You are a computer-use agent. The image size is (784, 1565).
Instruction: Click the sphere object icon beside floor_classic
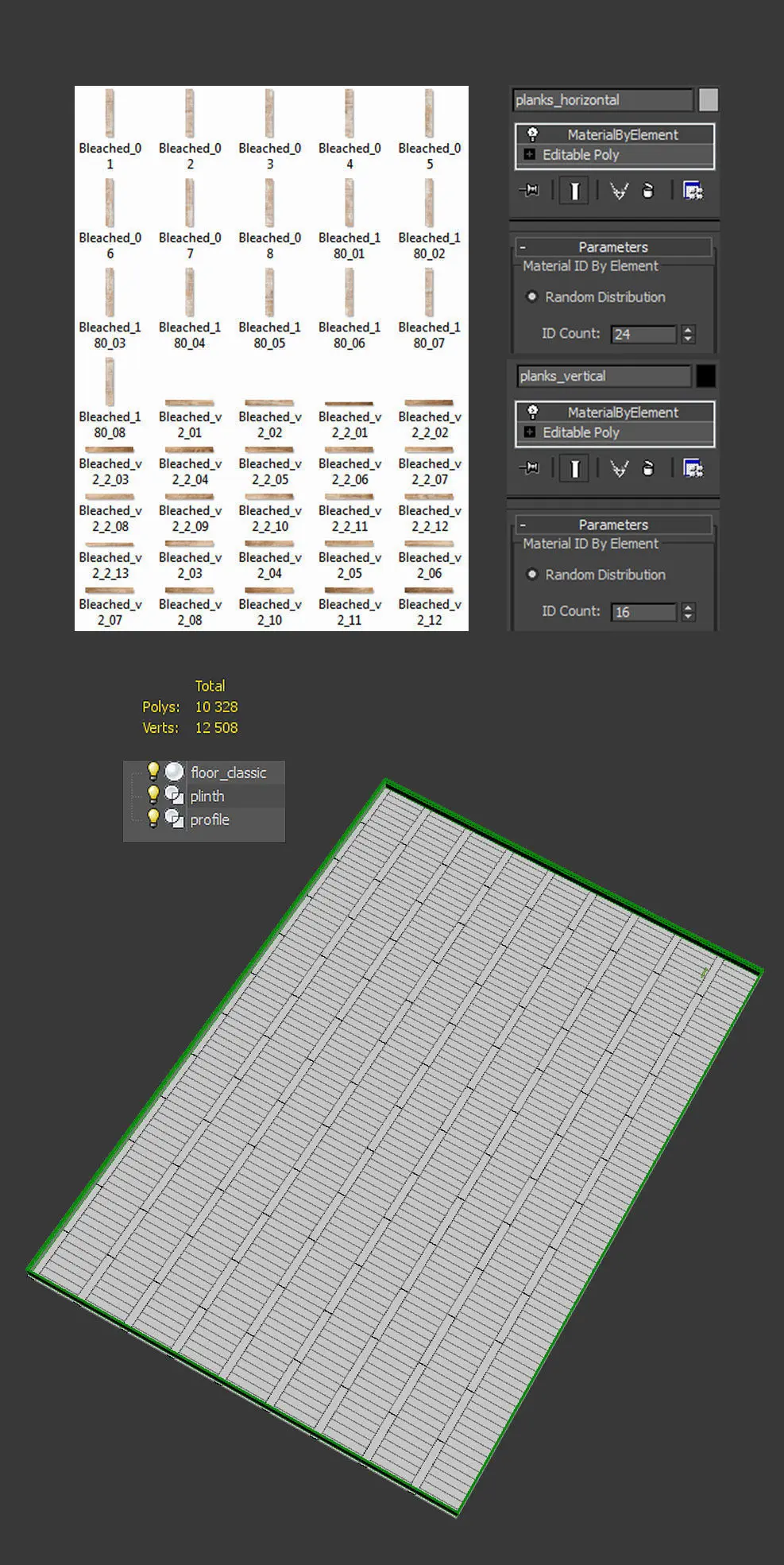(174, 772)
